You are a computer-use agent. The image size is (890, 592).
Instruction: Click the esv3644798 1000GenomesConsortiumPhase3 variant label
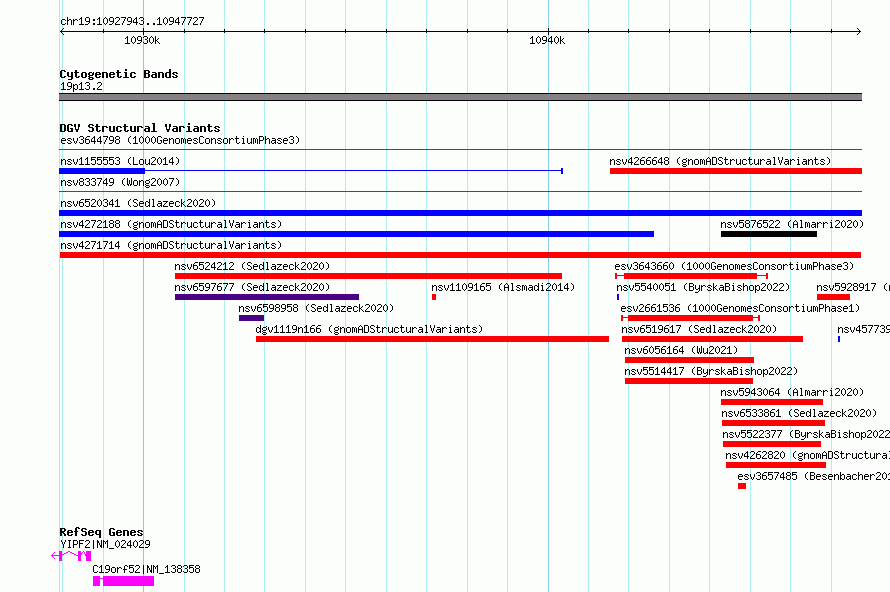[180, 140]
